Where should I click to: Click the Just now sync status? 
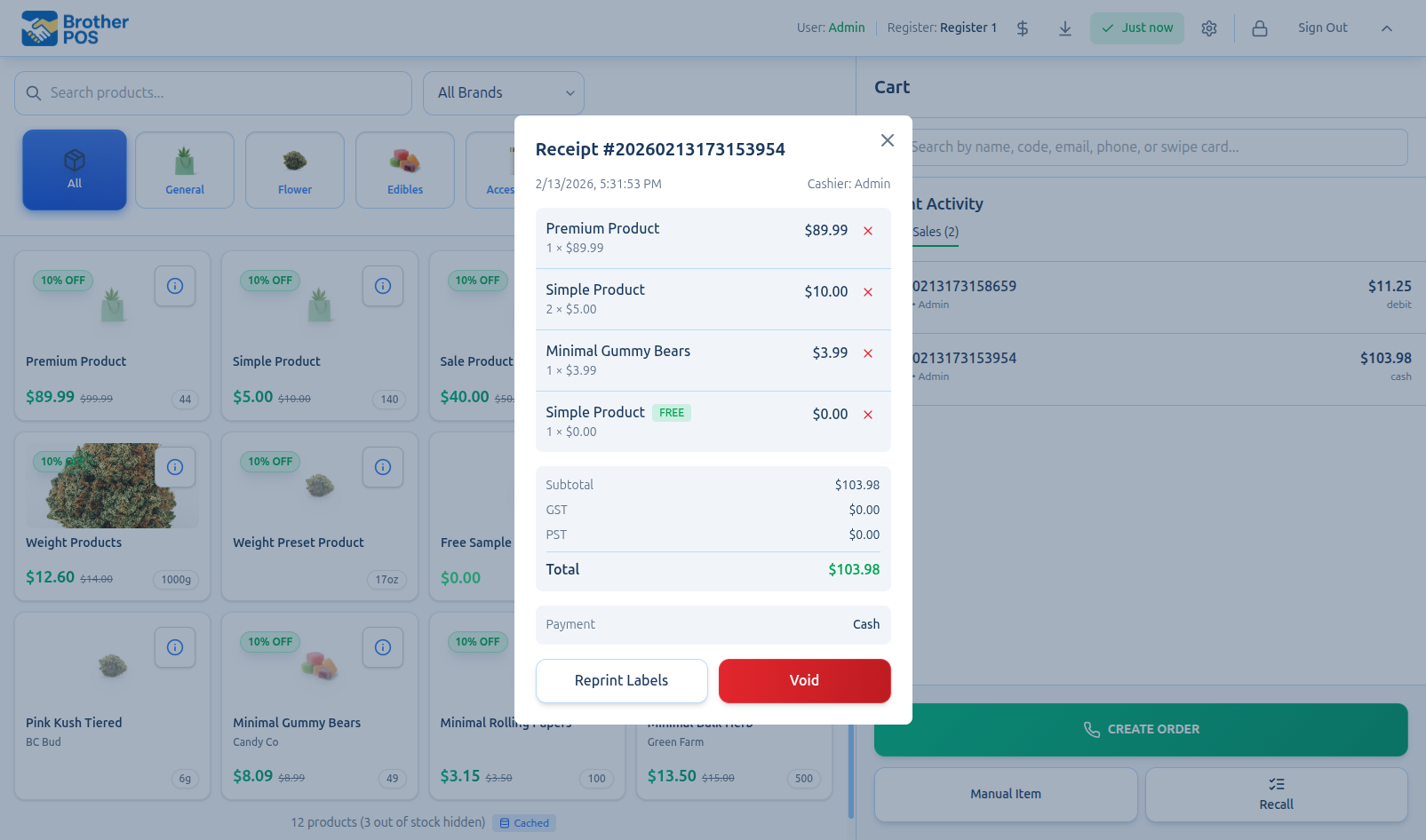[x=1136, y=28]
